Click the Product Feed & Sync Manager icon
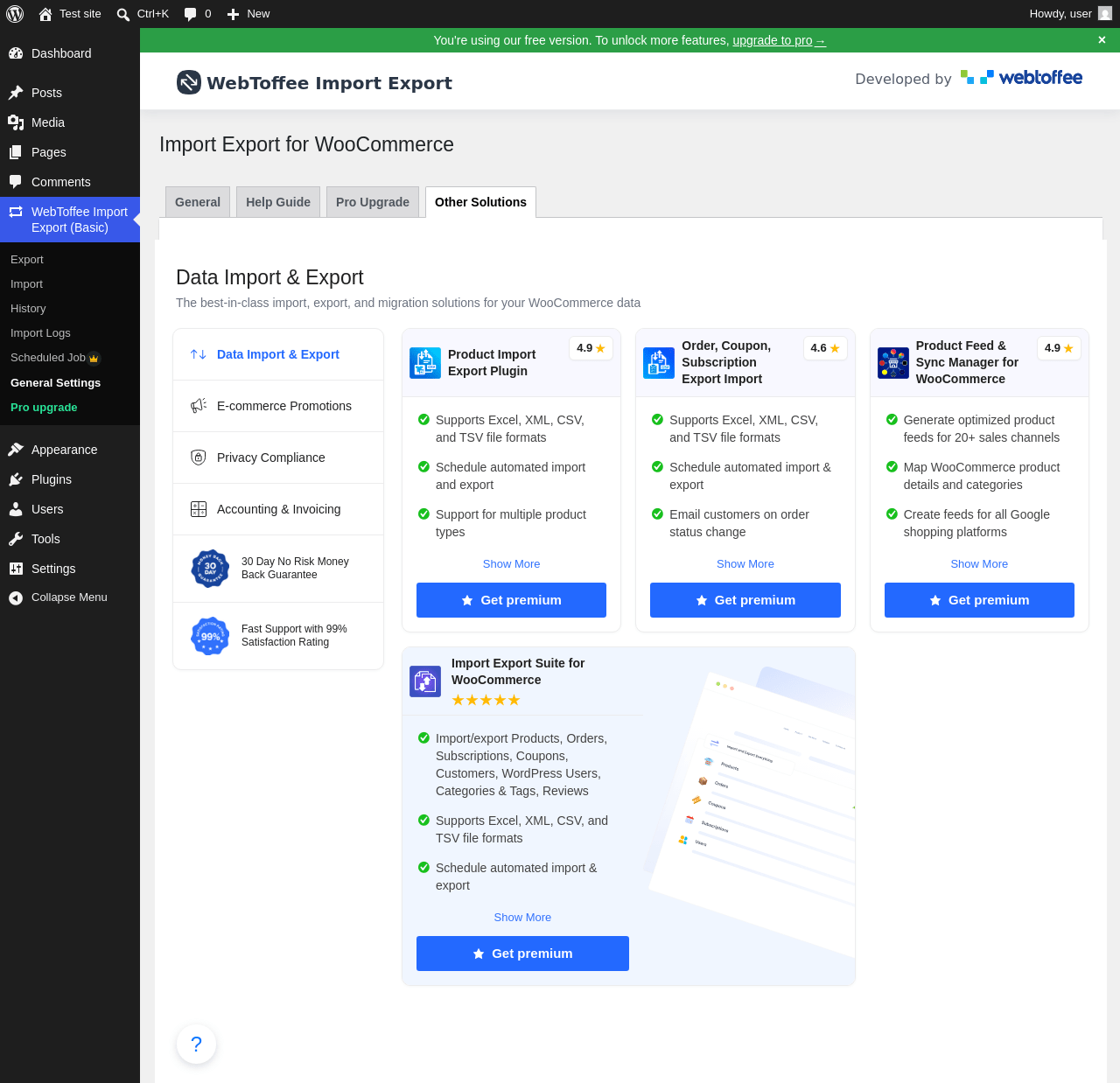This screenshot has height=1083, width=1120. [893, 363]
